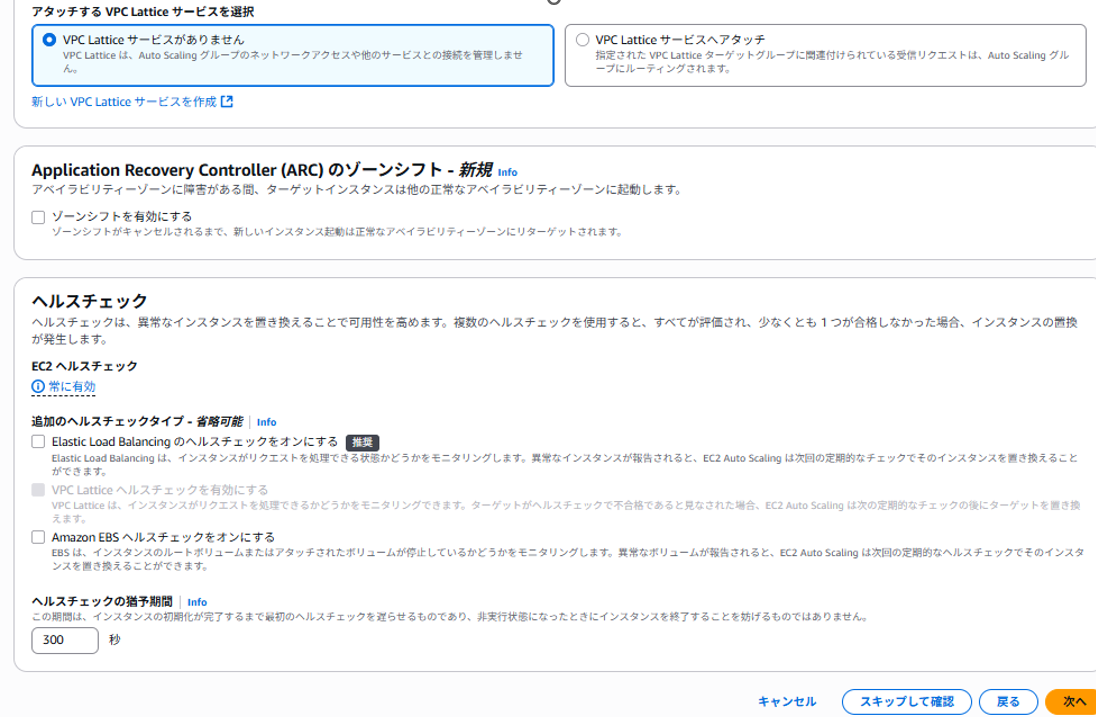The height and width of the screenshot is (717, 1096).
Task: Enable Elastic Load Balancing のヘルスチェック checkbox
Action: [x=38, y=441]
